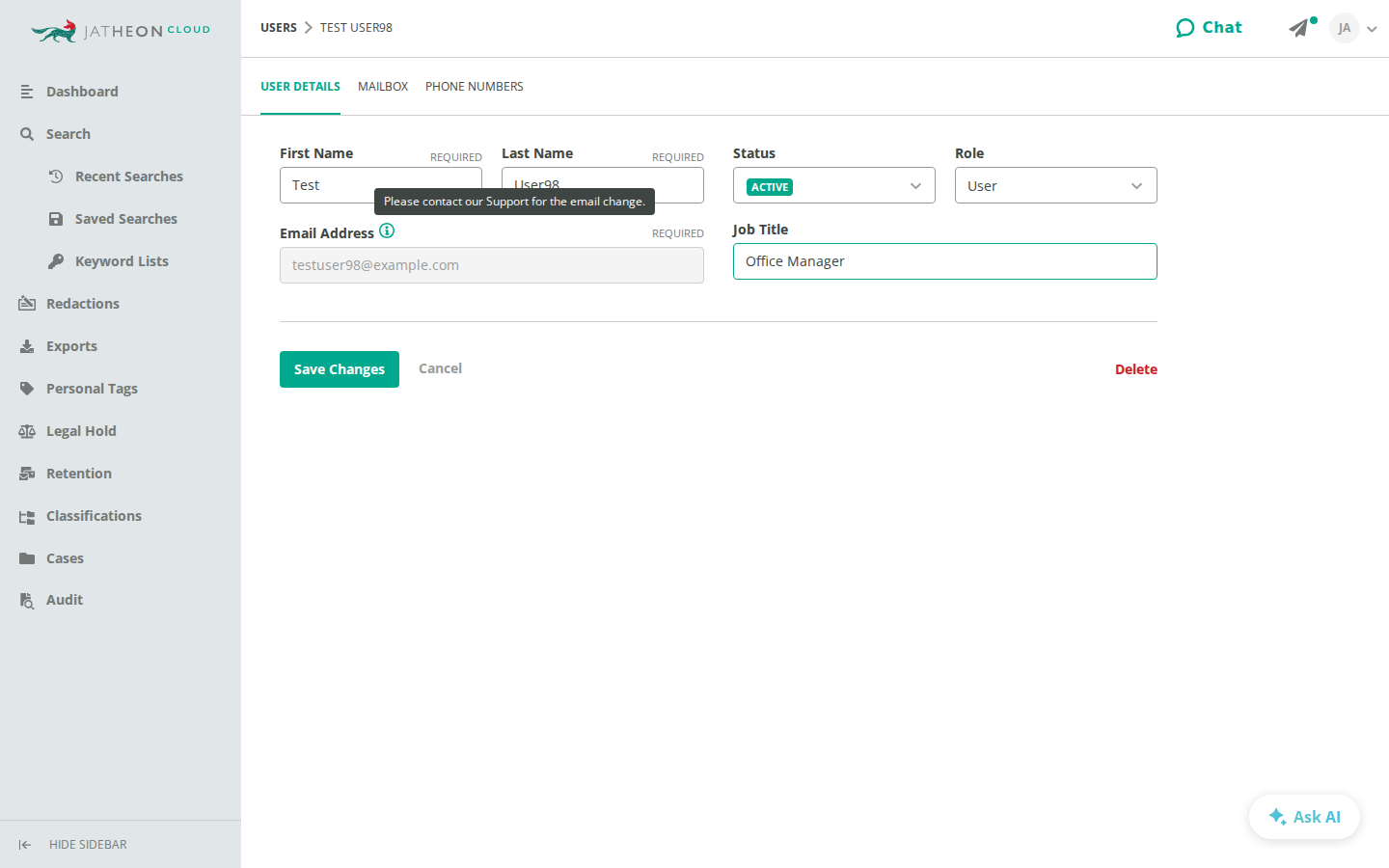Focus the Job Title field
Screen dimensions: 1389x868
coord(945,261)
